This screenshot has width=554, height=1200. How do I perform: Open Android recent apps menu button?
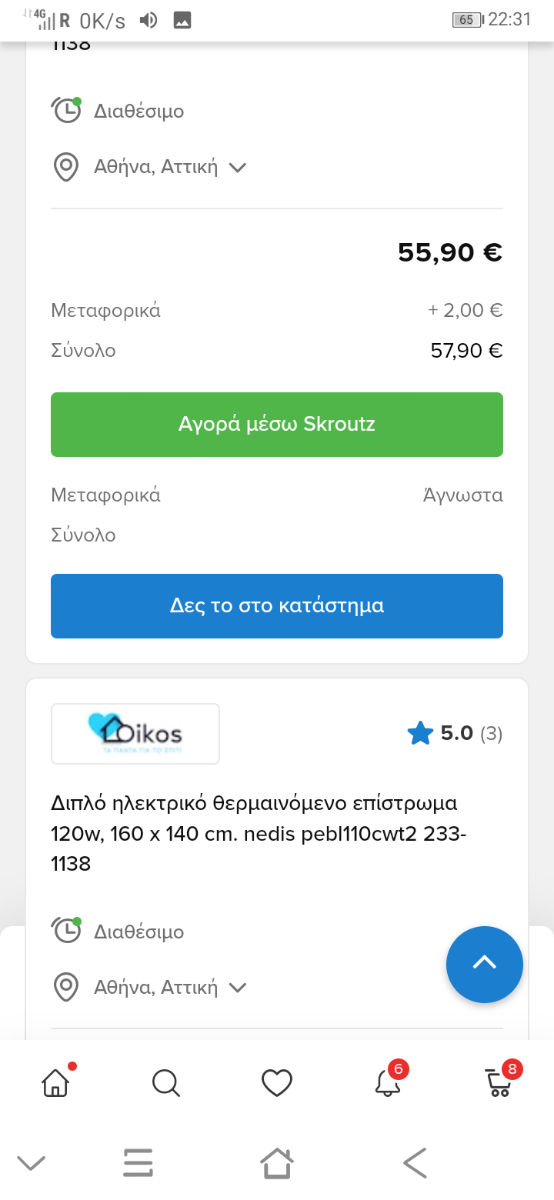(x=138, y=1162)
